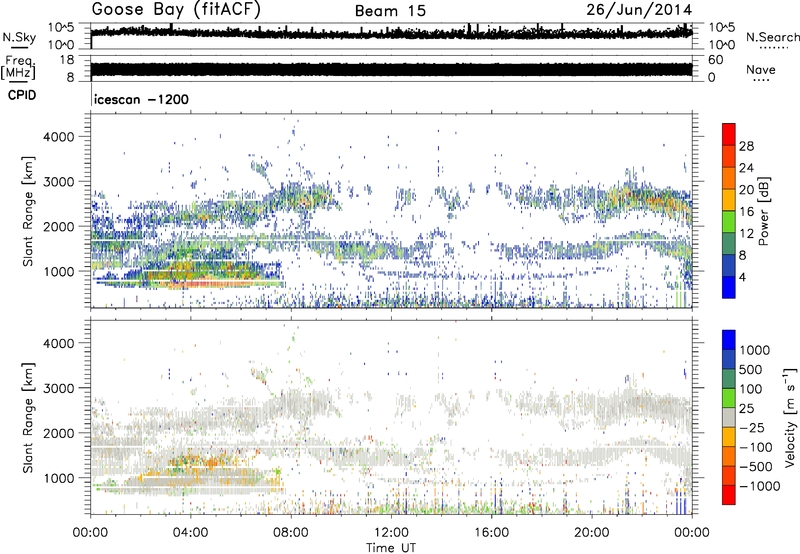The image size is (800, 554).
Task: Click the 24 dB label on the power colorbar
Action: pyautogui.click(x=746, y=168)
